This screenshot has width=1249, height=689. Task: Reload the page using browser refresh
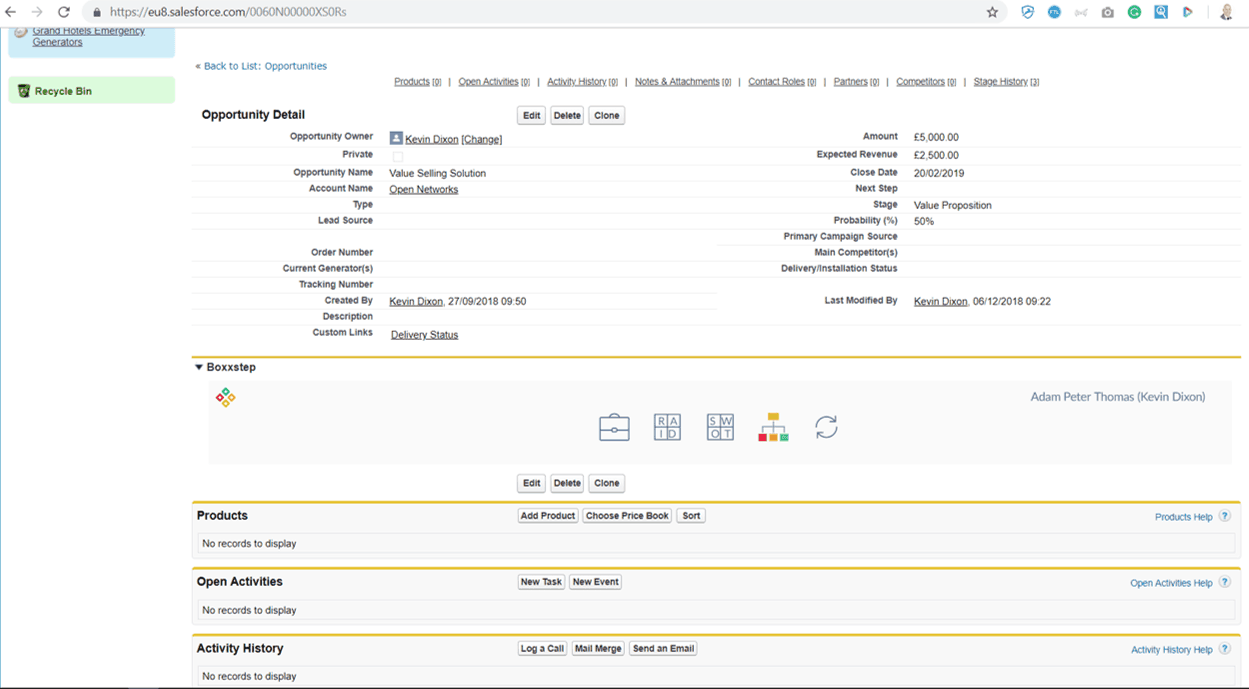coord(64,12)
